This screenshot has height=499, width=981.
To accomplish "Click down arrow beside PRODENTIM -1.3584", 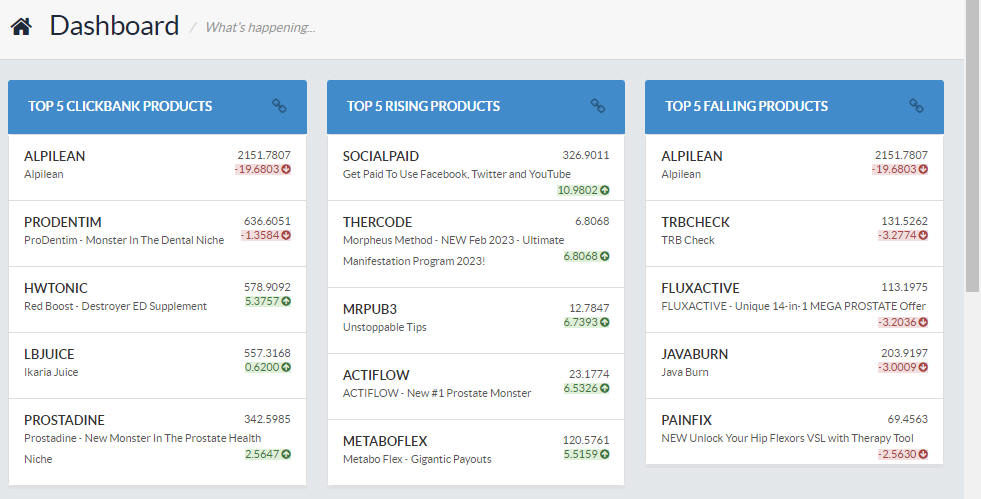I will (286, 235).
